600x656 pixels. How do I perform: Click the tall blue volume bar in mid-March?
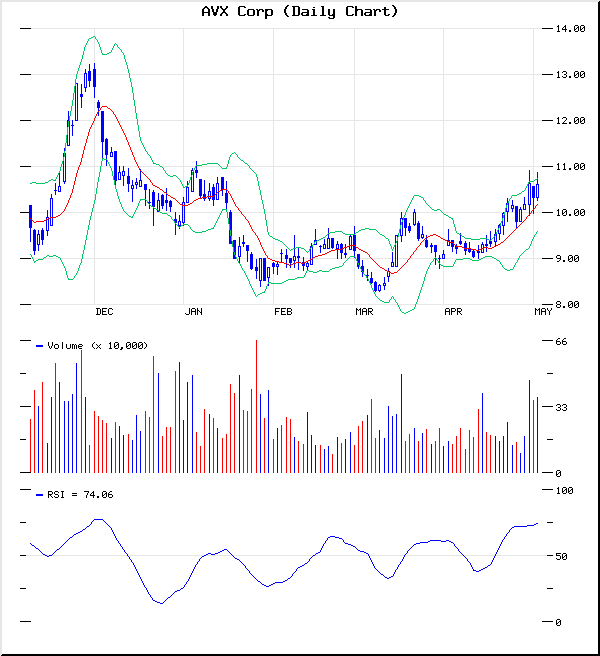[401, 423]
